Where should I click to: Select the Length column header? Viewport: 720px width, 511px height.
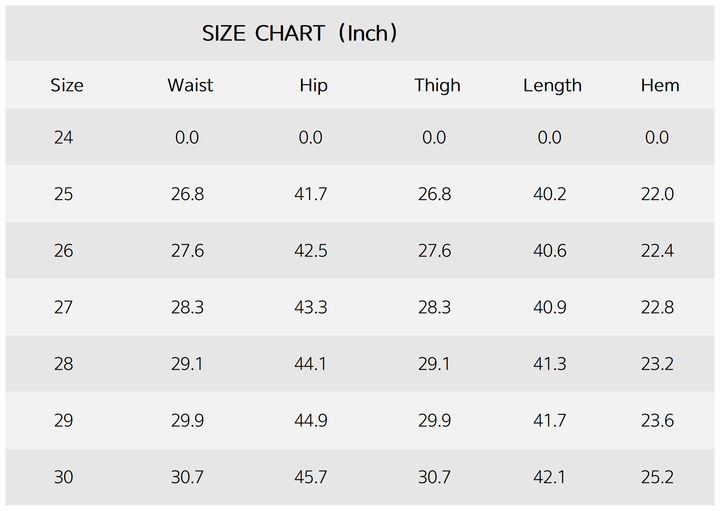[x=552, y=86]
